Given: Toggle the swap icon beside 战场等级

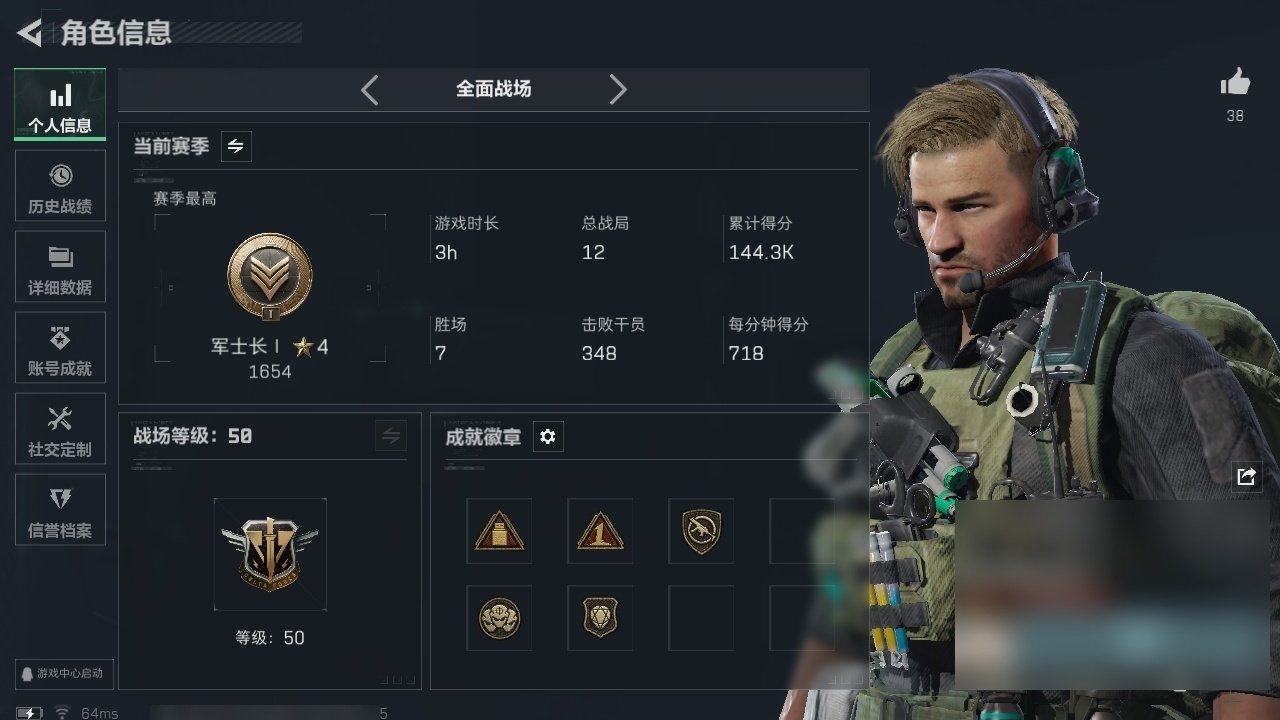Looking at the screenshot, I should (391, 436).
